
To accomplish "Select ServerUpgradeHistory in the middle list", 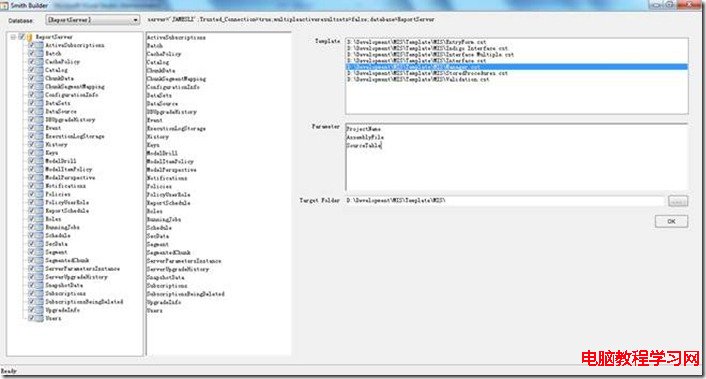I will (178, 269).
